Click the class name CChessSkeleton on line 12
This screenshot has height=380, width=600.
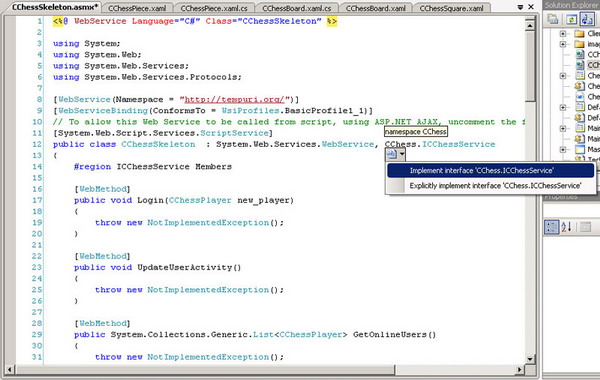pos(158,144)
